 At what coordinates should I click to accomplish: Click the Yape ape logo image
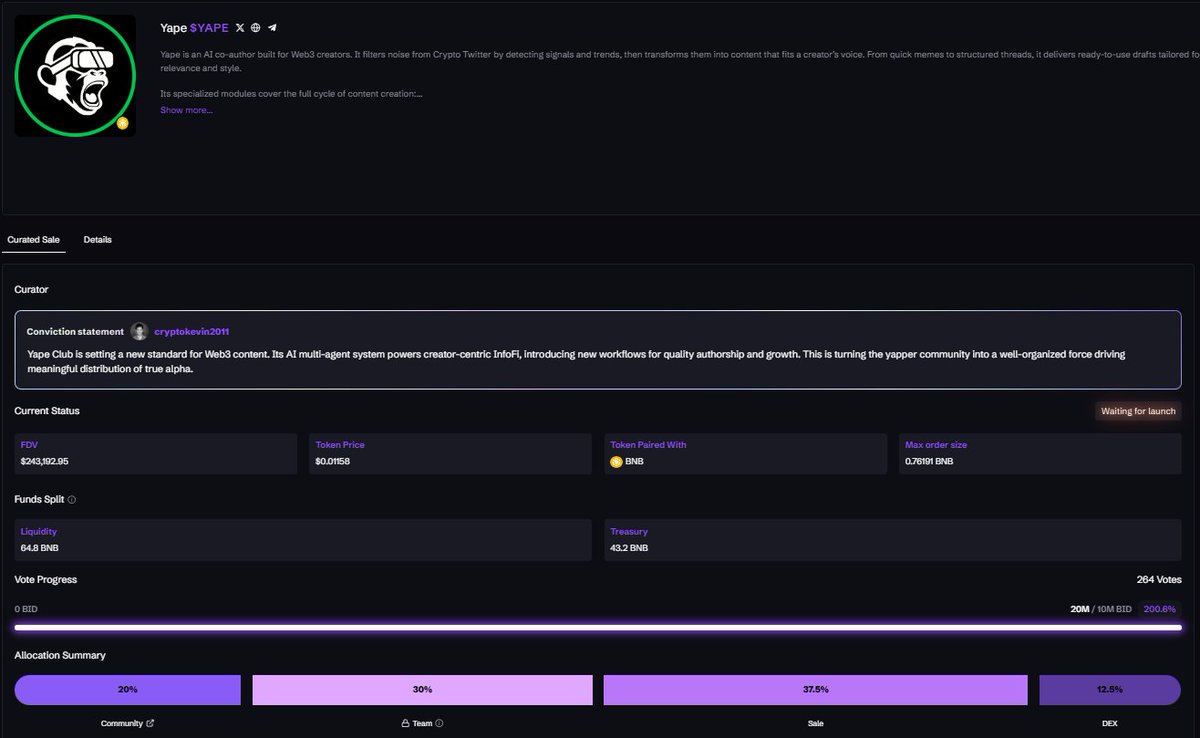pos(75,76)
